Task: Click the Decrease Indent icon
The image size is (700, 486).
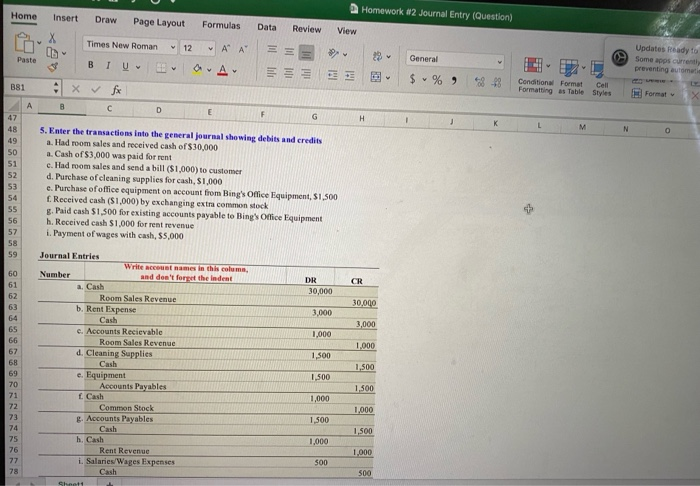Action: [333, 75]
